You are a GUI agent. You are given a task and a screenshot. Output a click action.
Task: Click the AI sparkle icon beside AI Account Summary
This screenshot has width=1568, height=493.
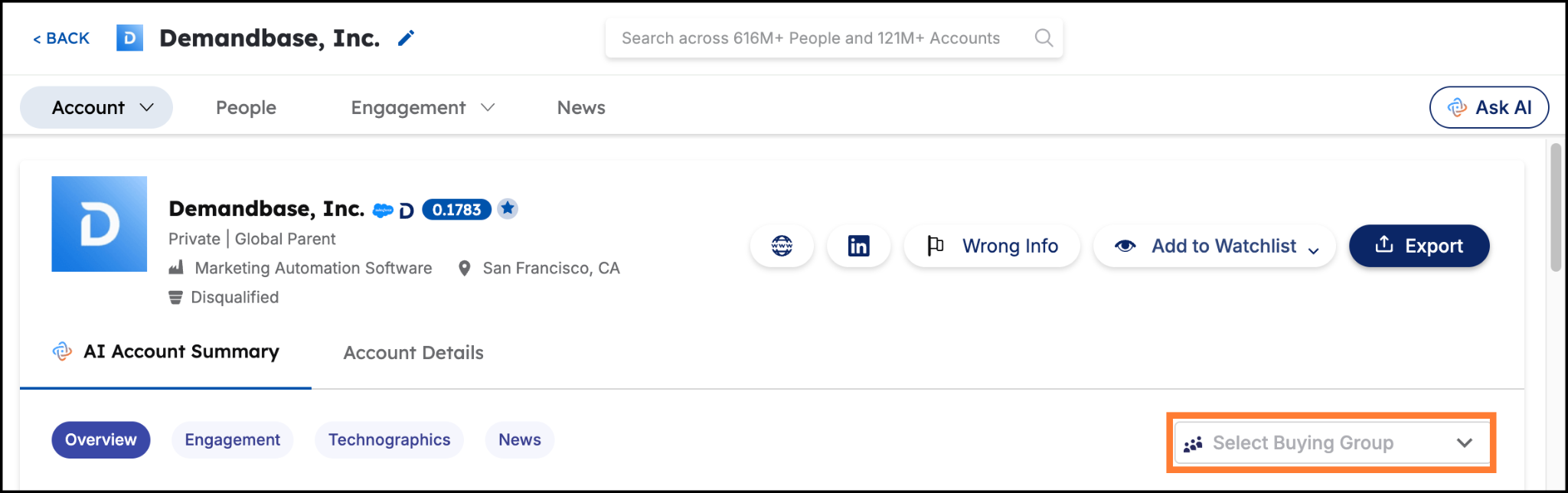point(62,351)
